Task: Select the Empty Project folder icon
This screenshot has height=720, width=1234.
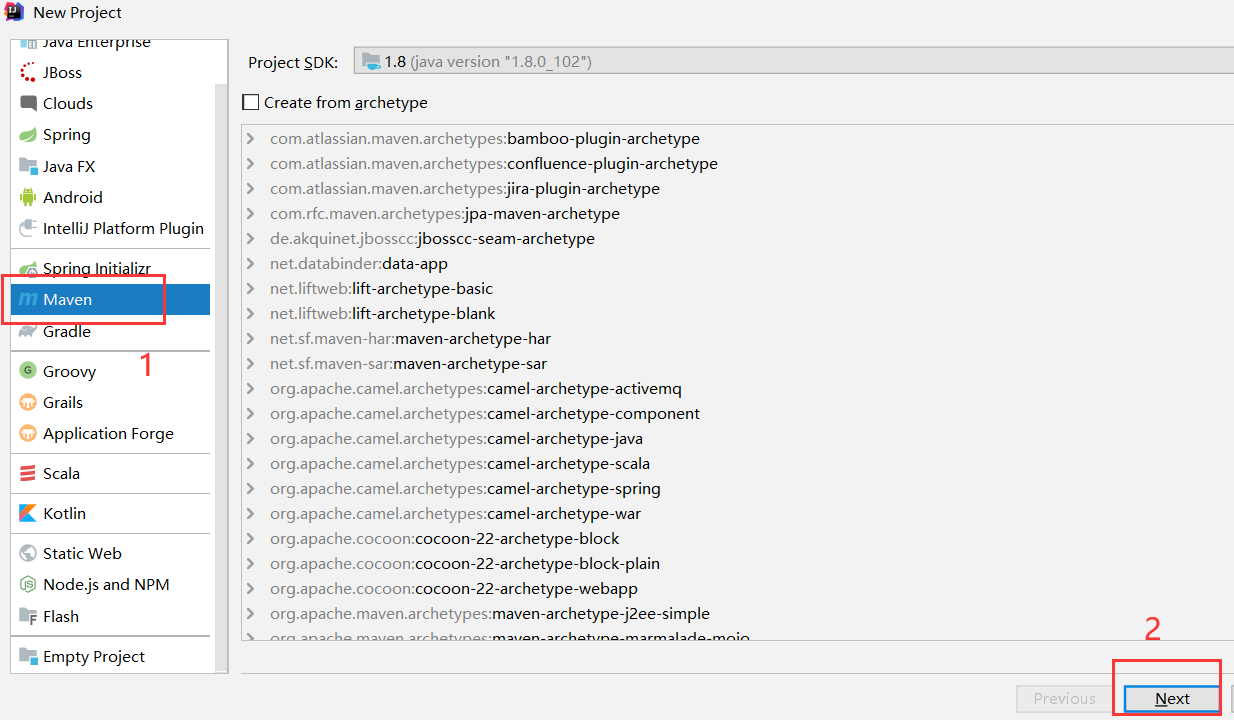Action: 28,656
